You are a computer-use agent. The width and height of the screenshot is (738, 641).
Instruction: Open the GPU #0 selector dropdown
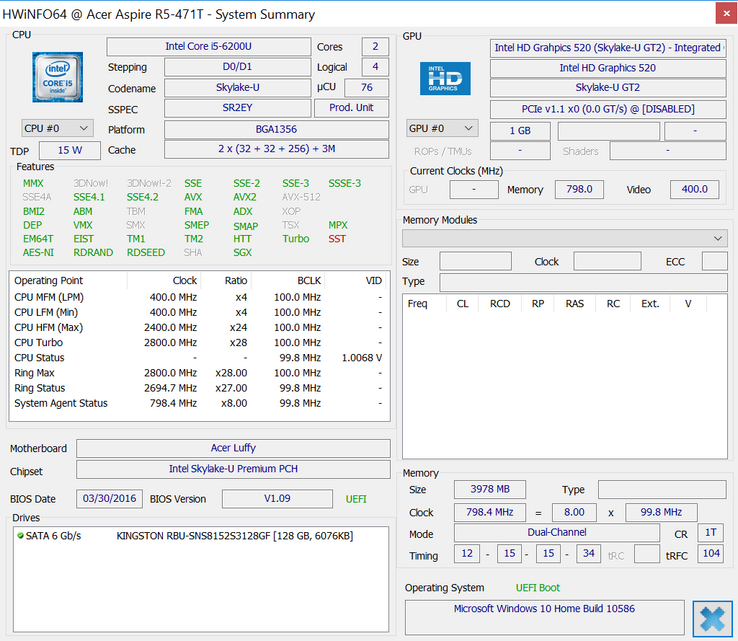tap(442, 129)
